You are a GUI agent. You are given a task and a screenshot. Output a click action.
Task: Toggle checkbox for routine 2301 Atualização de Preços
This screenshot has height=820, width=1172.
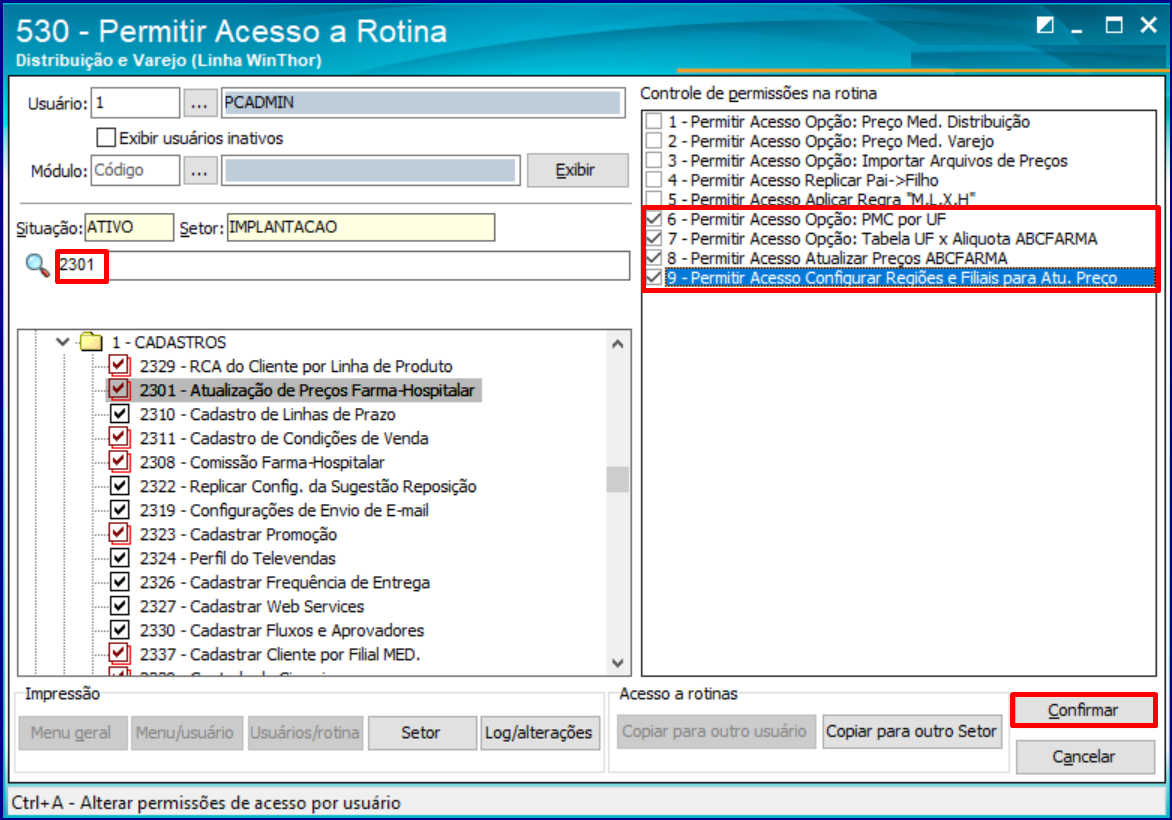coord(119,389)
